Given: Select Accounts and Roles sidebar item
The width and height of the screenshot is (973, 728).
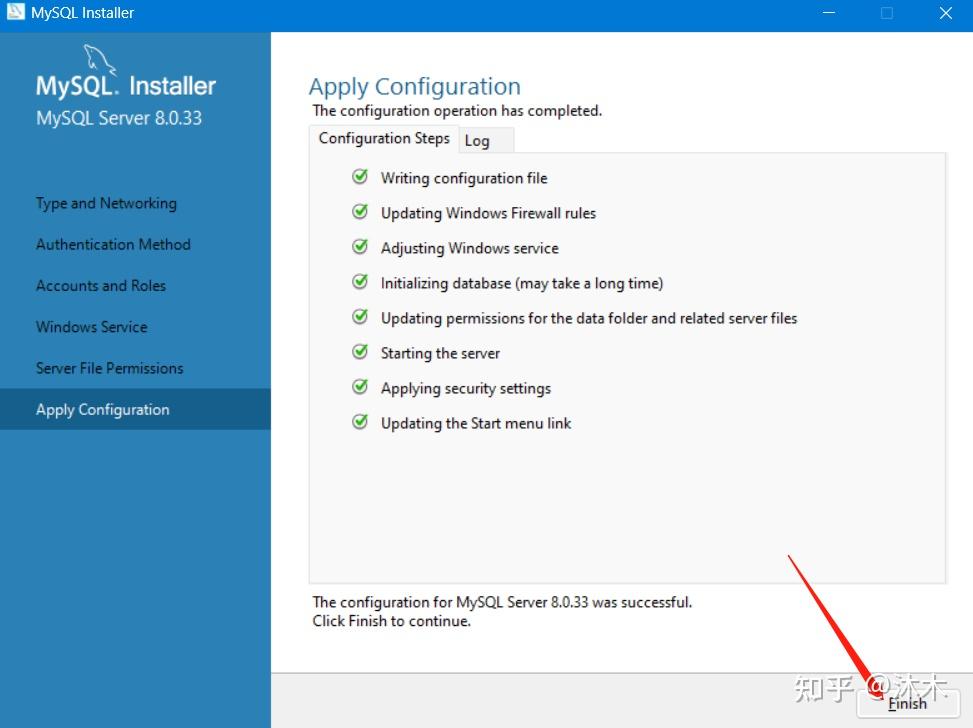Looking at the screenshot, I should [101, 285].
